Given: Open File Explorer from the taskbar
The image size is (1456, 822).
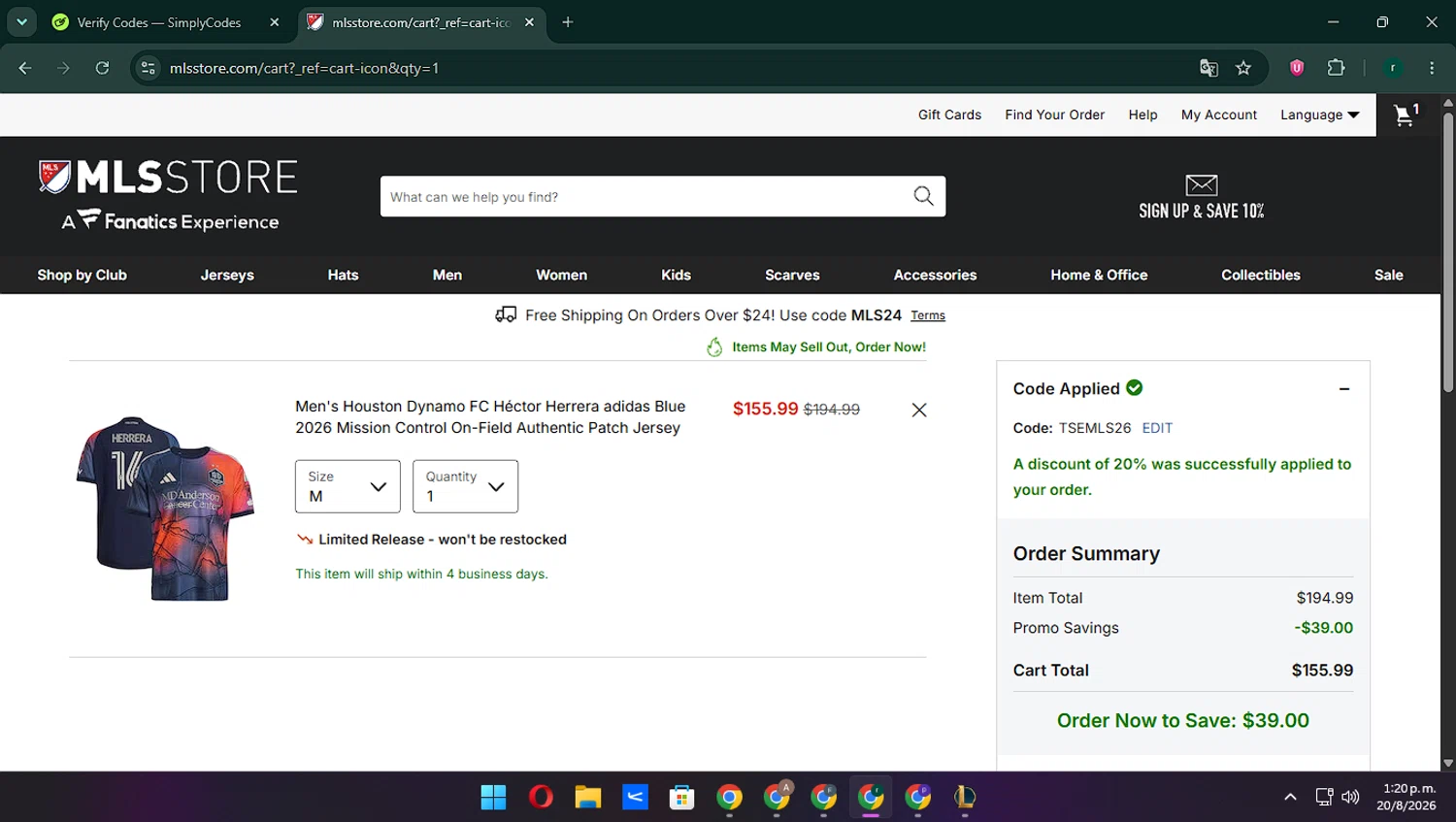Looking at the screenshot, I should 587,797.
